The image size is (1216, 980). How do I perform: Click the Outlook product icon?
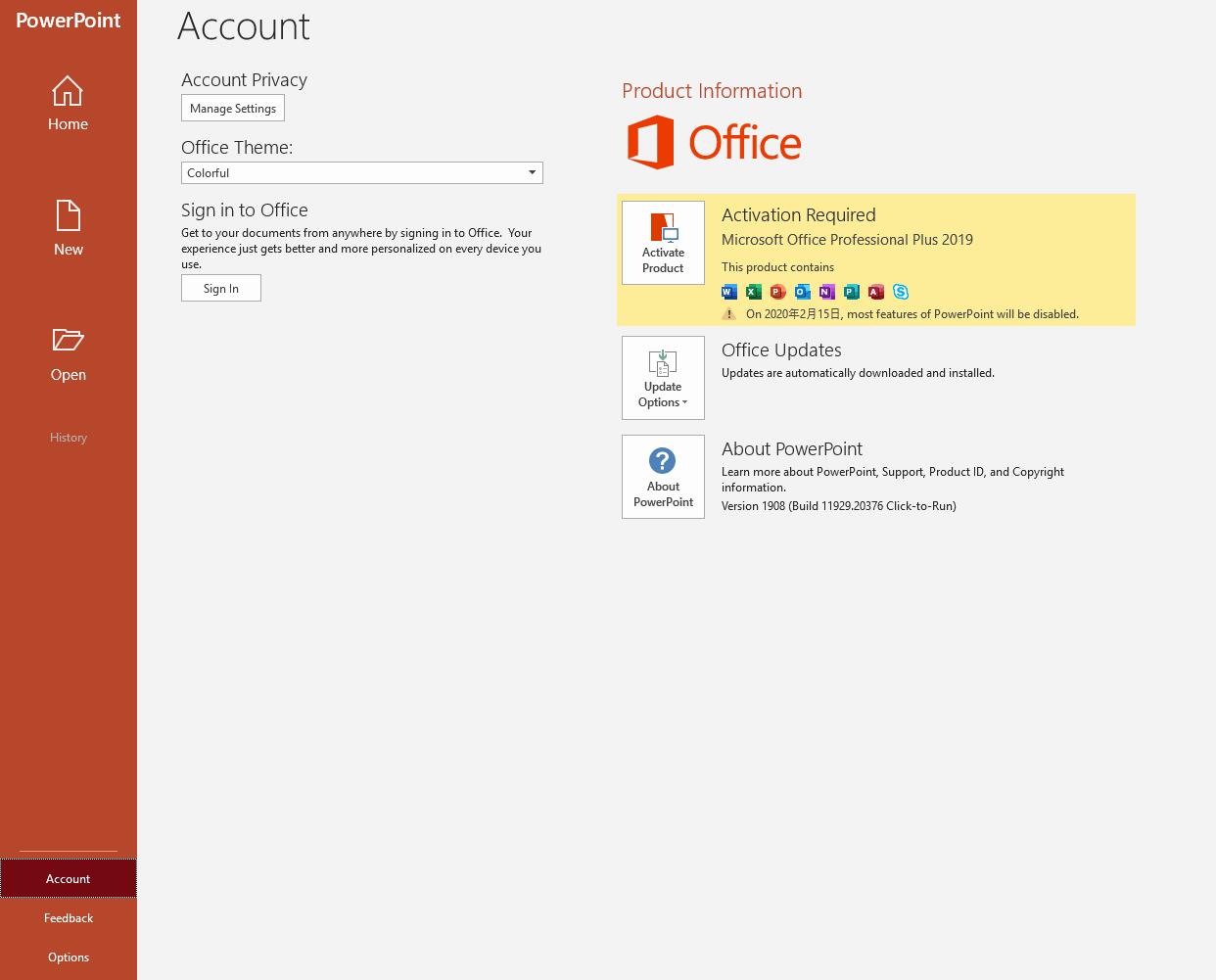coord(803,292)
